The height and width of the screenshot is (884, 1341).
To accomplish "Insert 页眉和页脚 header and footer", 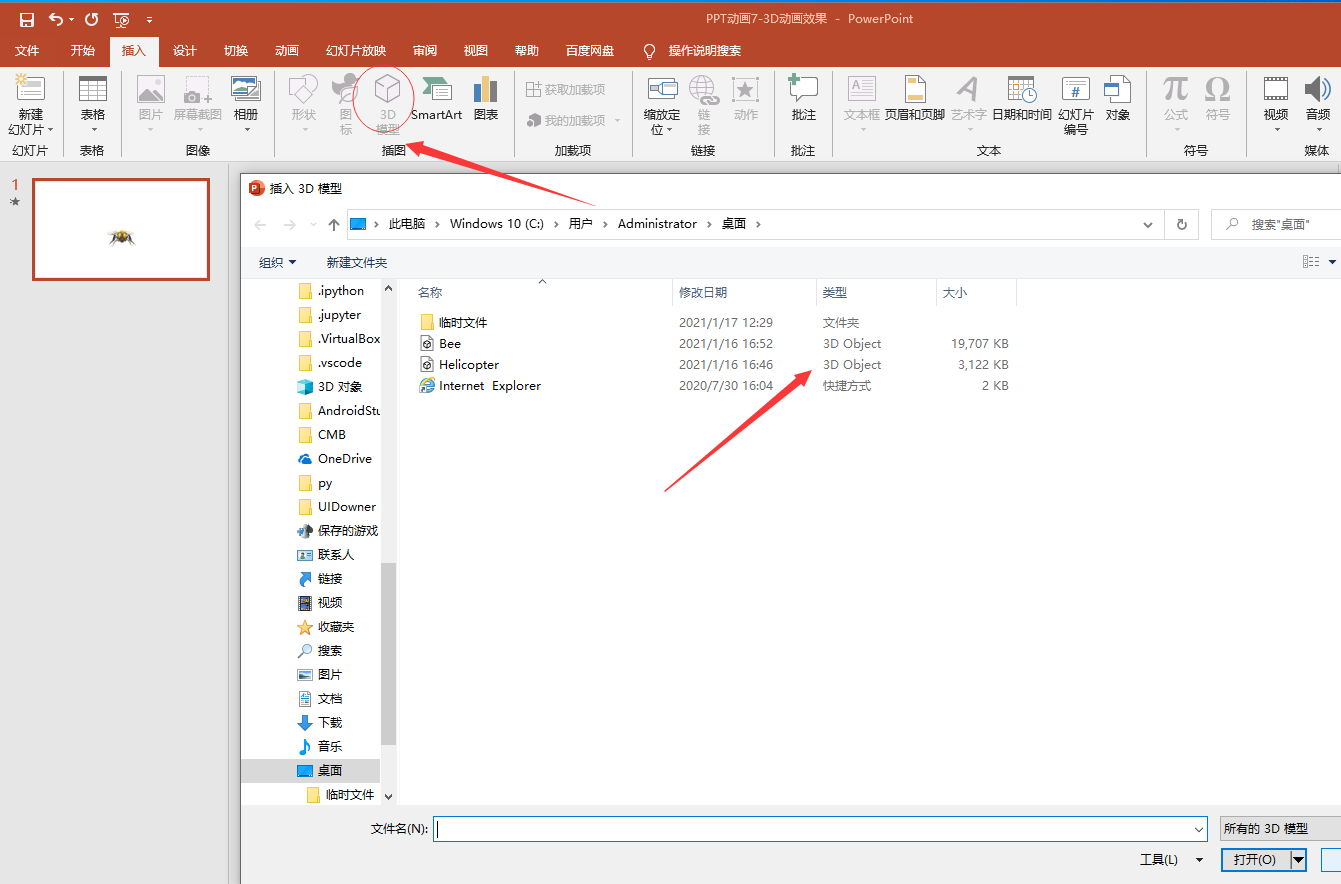I will point(915,98).
